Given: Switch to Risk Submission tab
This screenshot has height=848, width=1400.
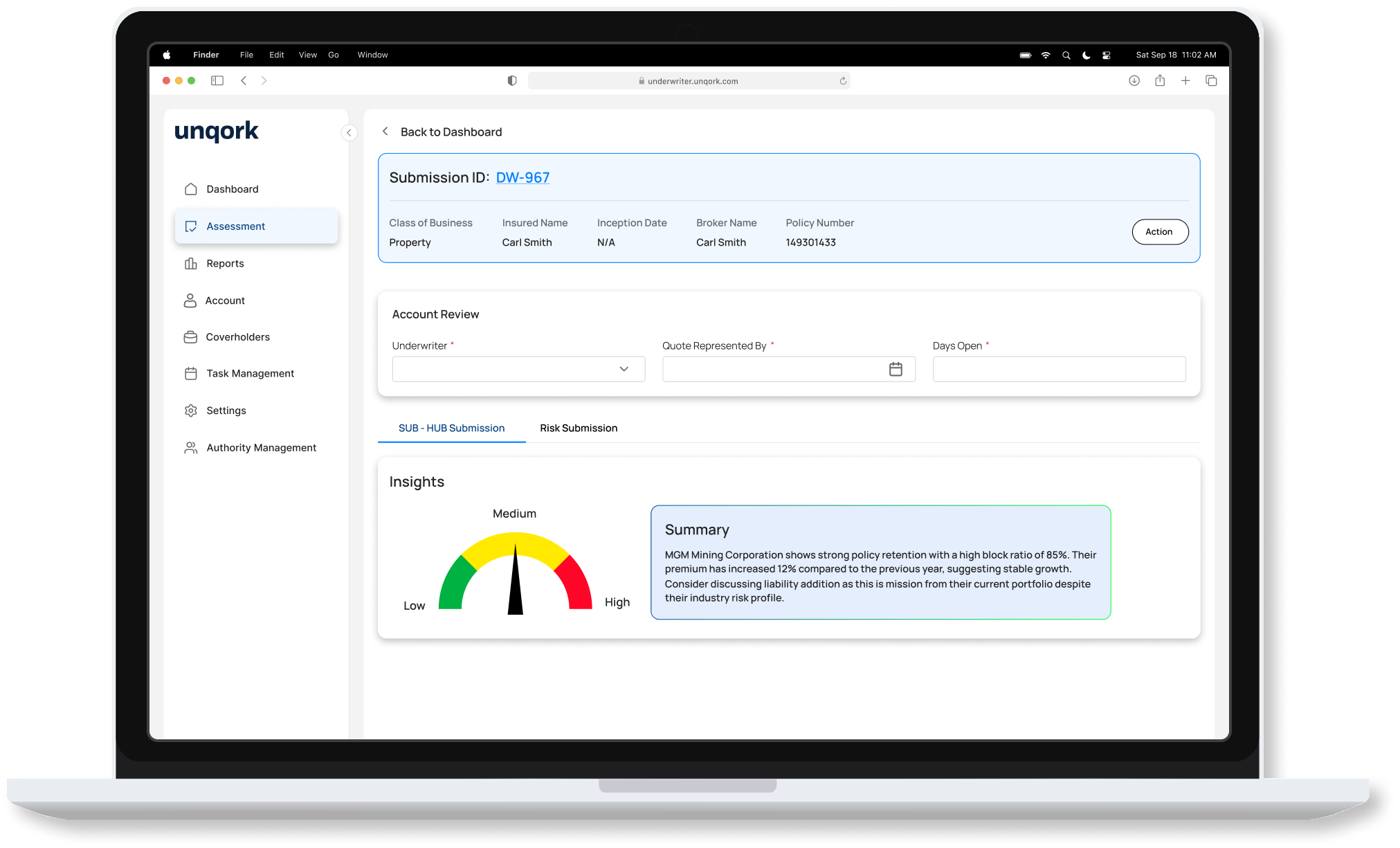Looking at the screenshot, I should tap(579, 428).
